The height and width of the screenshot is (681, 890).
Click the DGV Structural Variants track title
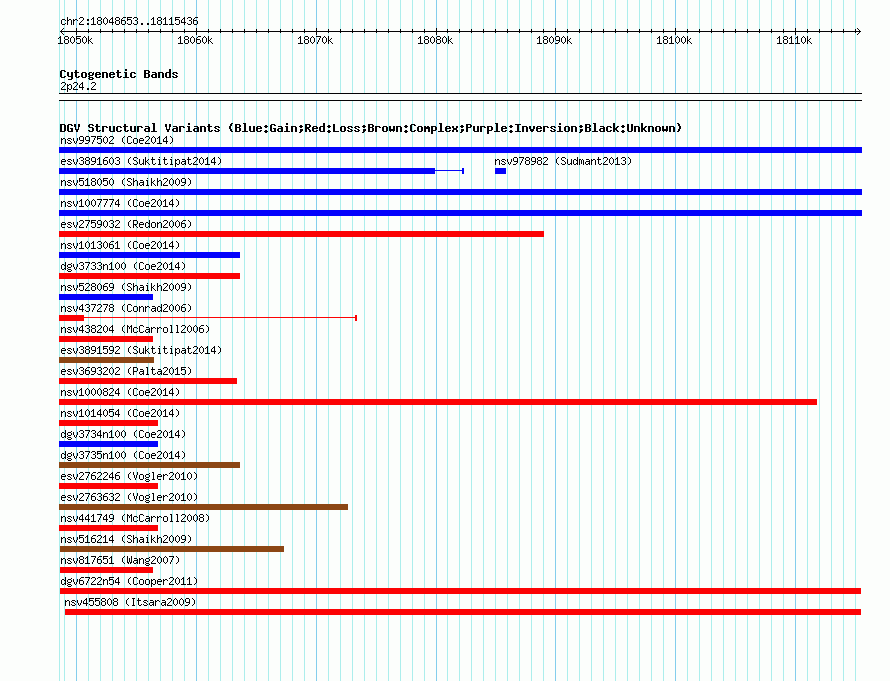[x=371, y=128]
